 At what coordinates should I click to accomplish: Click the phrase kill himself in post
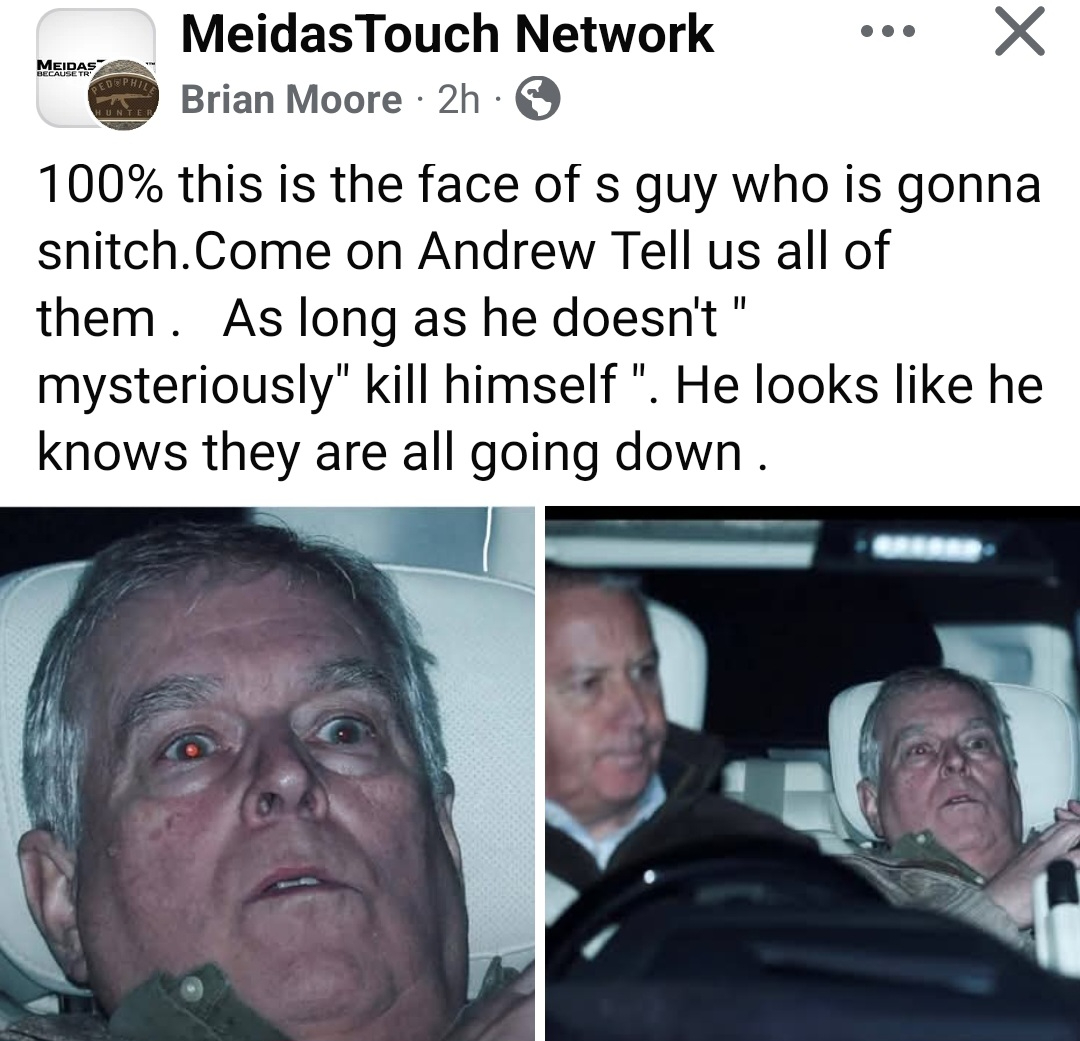491,384
